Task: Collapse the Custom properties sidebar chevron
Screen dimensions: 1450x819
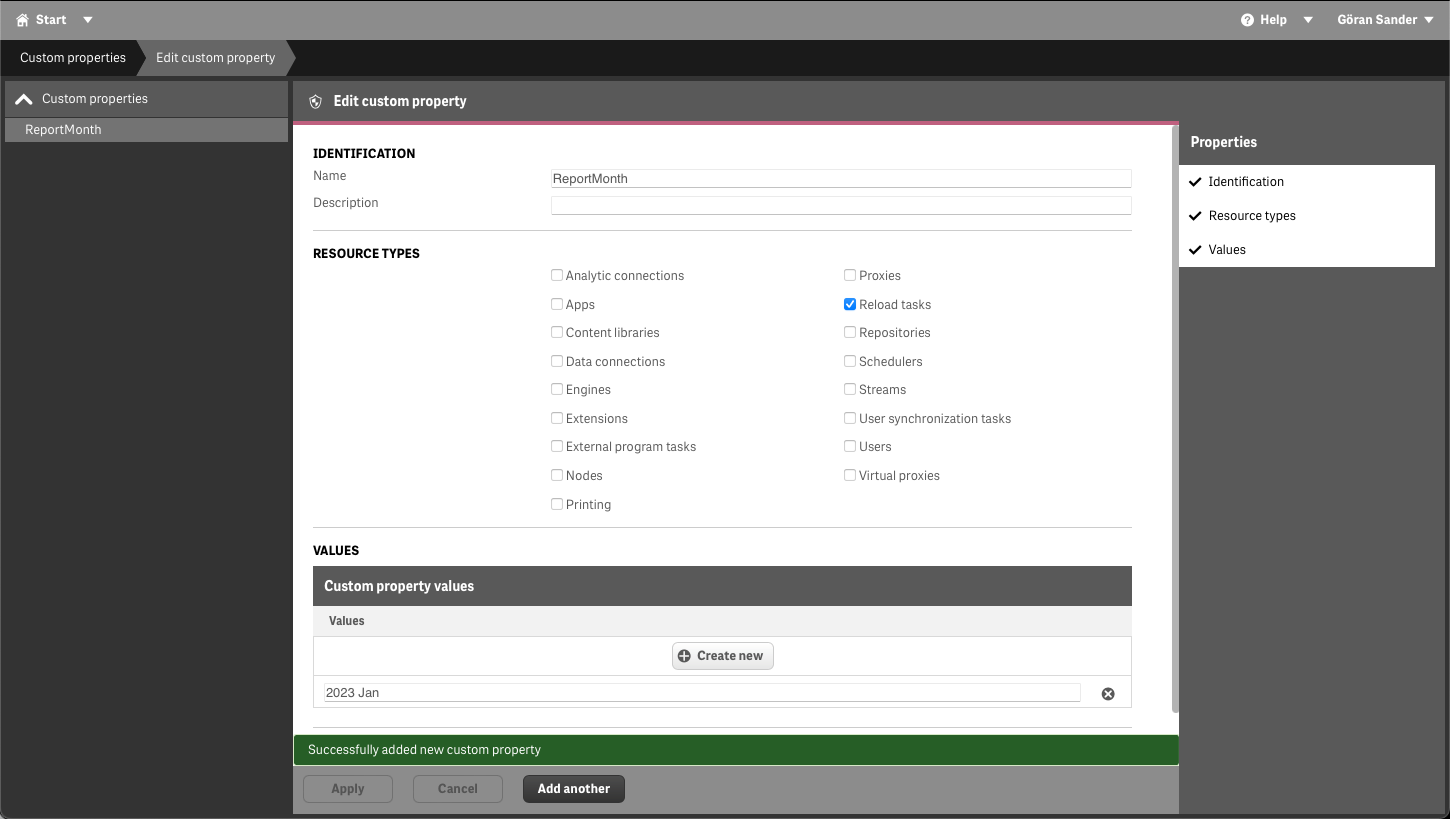Action: click(24, 99)
